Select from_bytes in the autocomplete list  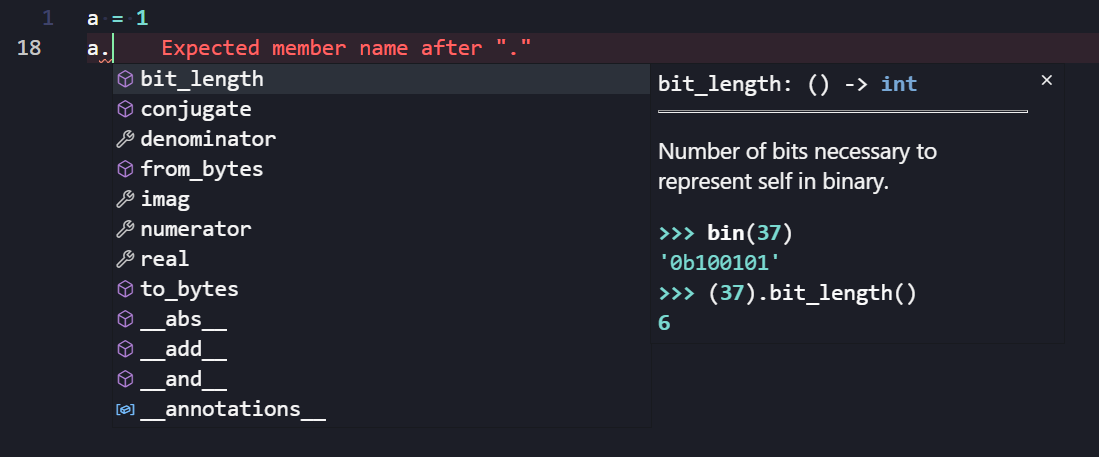(202, 169)
